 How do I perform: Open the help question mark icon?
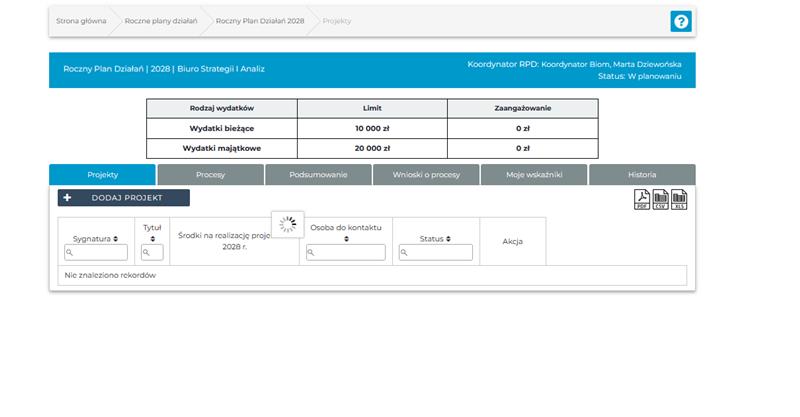[681, 21]
